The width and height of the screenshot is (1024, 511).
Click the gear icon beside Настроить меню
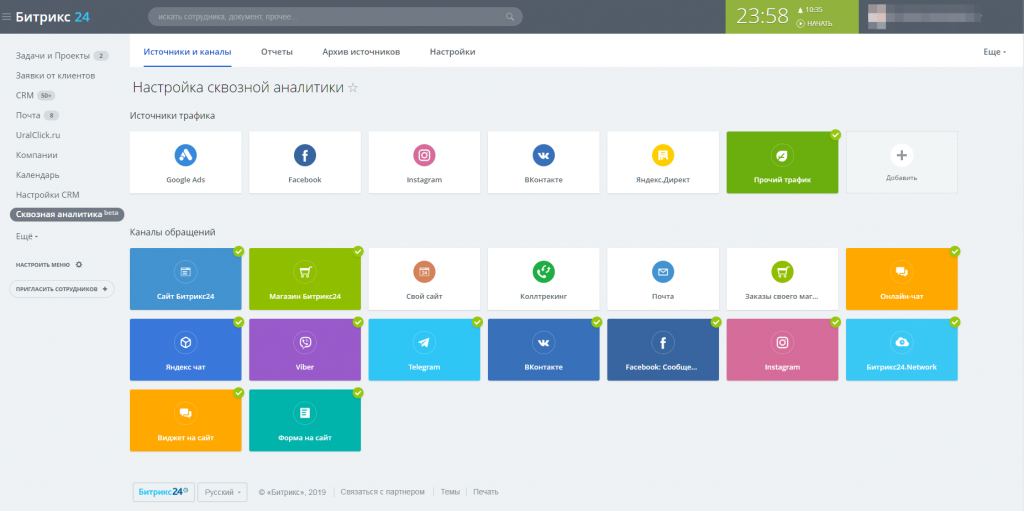(x=79, y=265)
